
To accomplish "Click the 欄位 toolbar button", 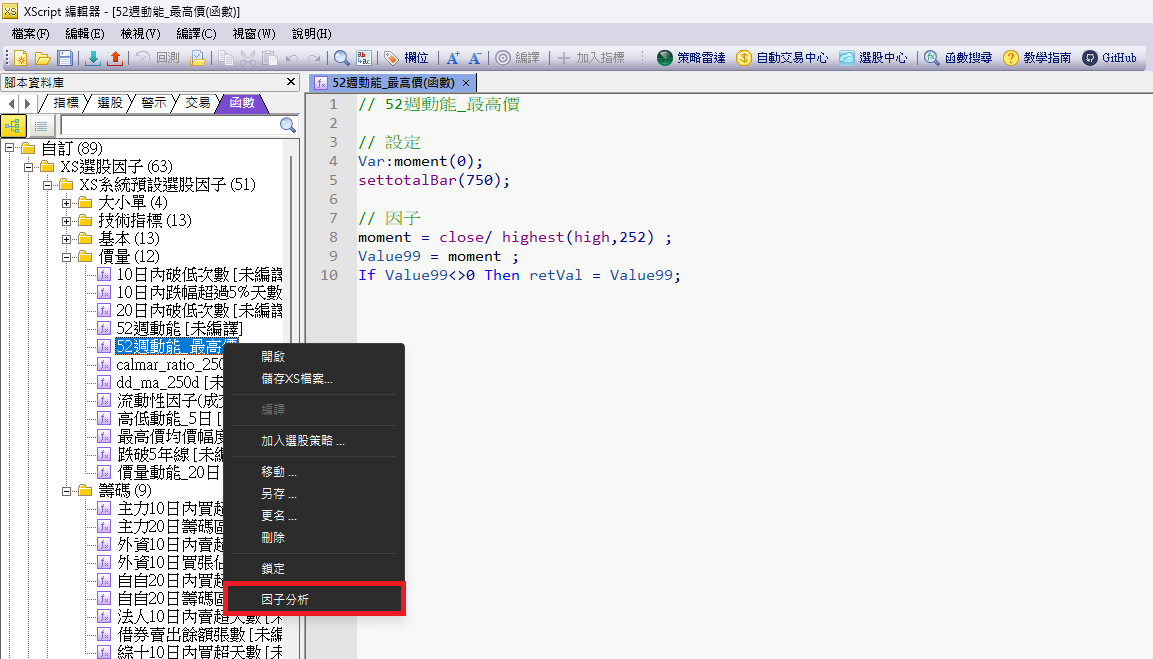I will (406, 58).
